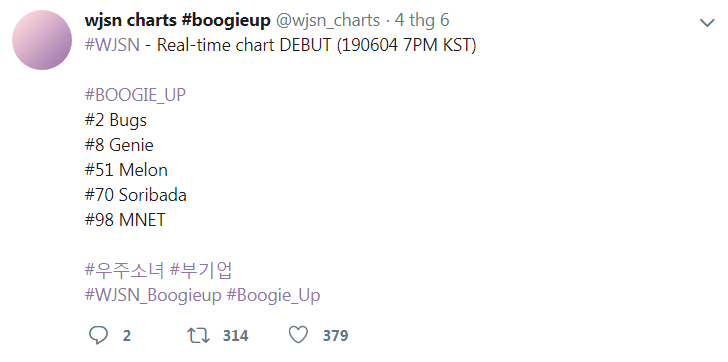Open the wjsn charts profile avatar

pyautogui.click(x=42, y=40)
